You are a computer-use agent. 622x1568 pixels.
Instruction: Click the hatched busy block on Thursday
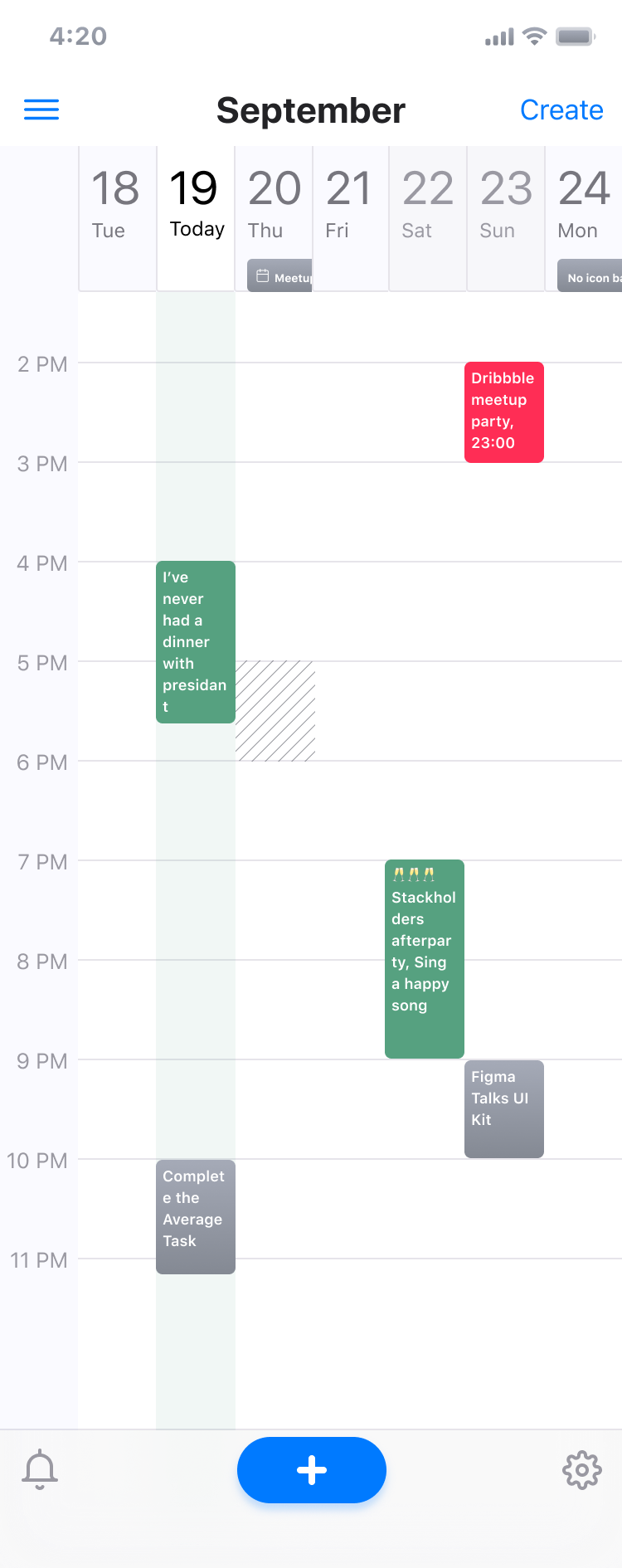pyautogui.click(x=275, y=709)
